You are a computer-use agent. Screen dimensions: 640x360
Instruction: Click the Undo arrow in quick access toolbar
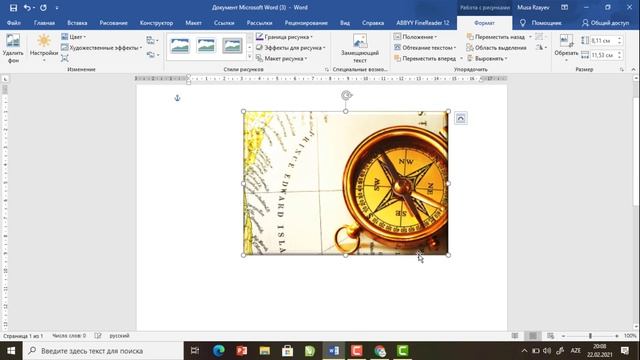click(x=27, y=7)
